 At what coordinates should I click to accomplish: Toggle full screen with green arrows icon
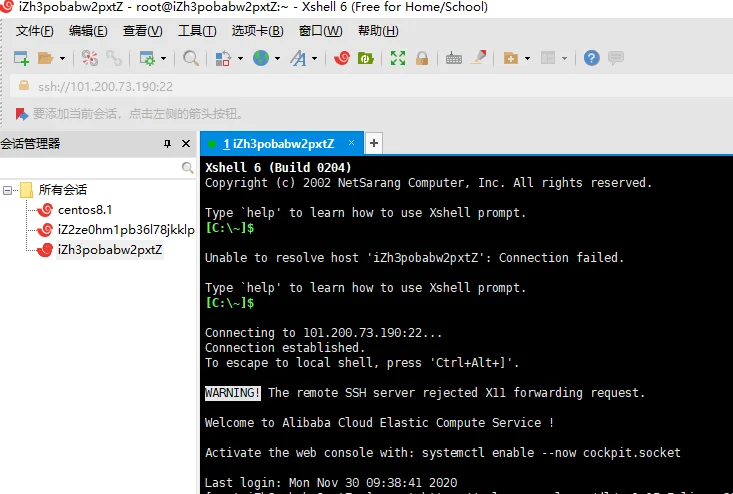pyautogui.click(x=398, y=58)
